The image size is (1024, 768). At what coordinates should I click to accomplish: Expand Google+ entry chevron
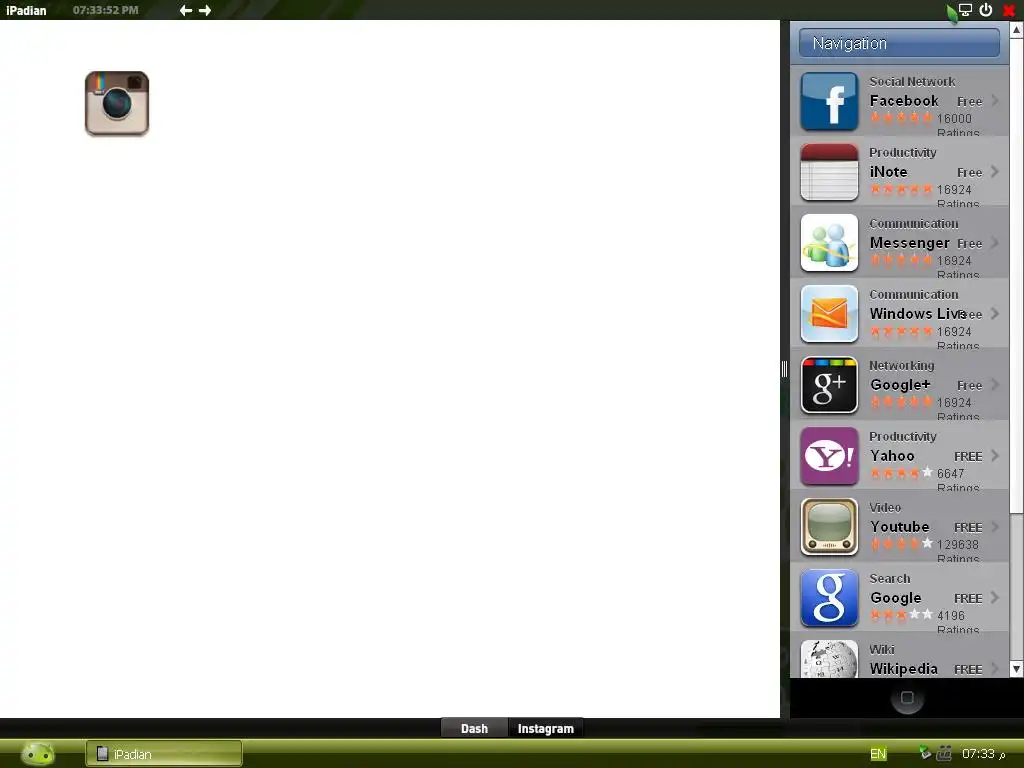995,385
